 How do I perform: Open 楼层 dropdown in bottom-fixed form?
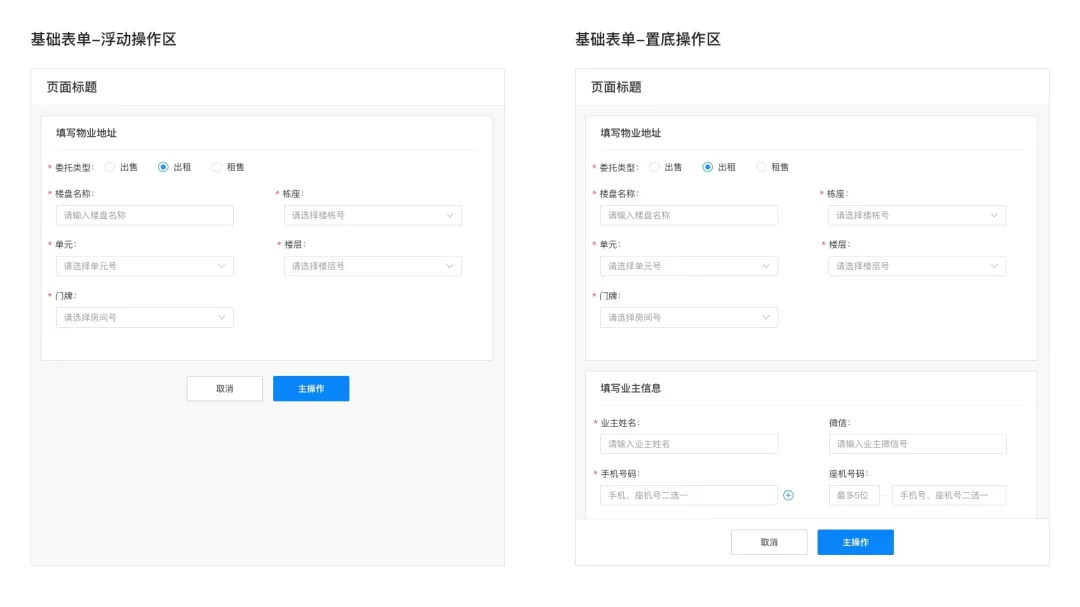(x=917, y=266)
